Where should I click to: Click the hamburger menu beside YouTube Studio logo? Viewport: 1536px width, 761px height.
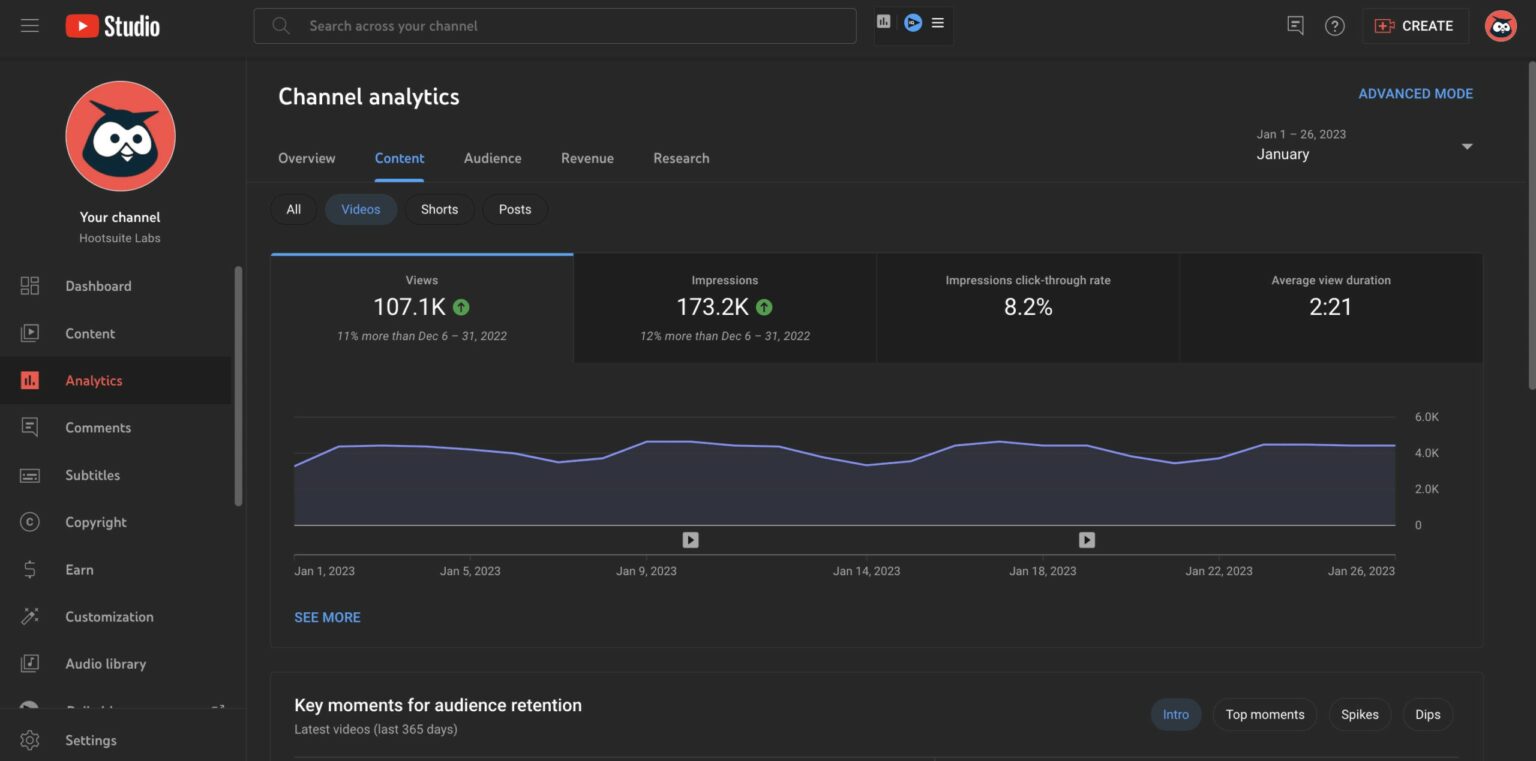coord(30,25)
